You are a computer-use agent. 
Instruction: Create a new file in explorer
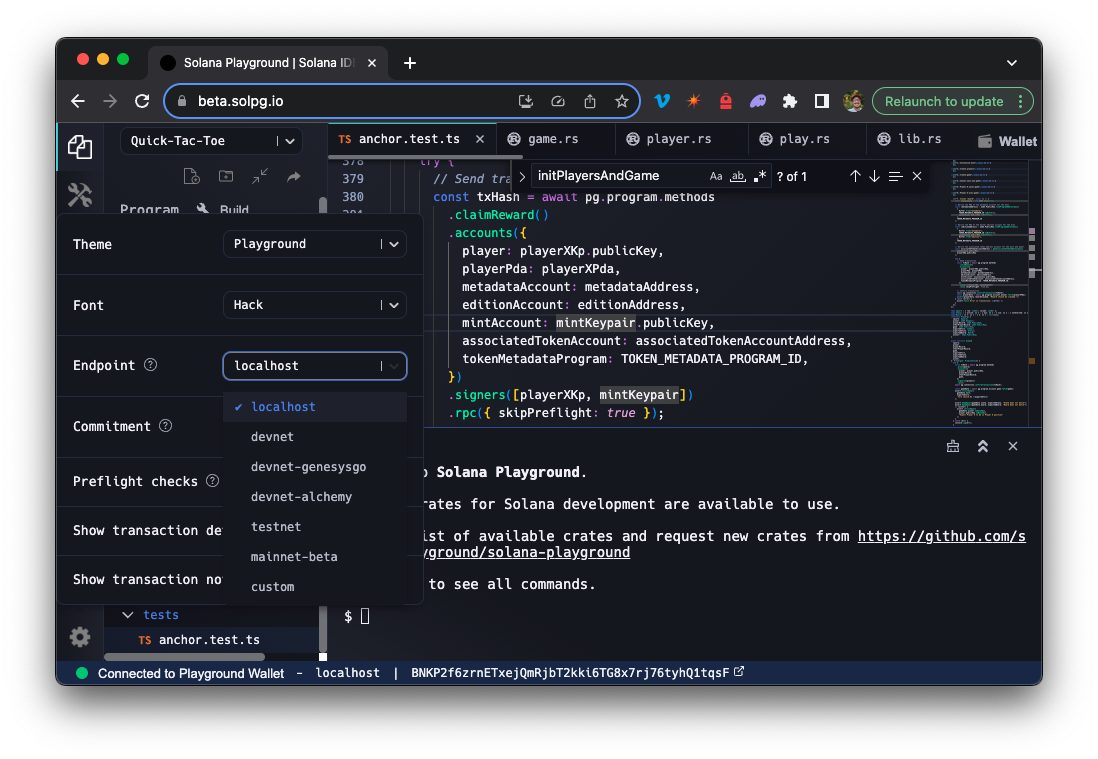click(191, 176)
